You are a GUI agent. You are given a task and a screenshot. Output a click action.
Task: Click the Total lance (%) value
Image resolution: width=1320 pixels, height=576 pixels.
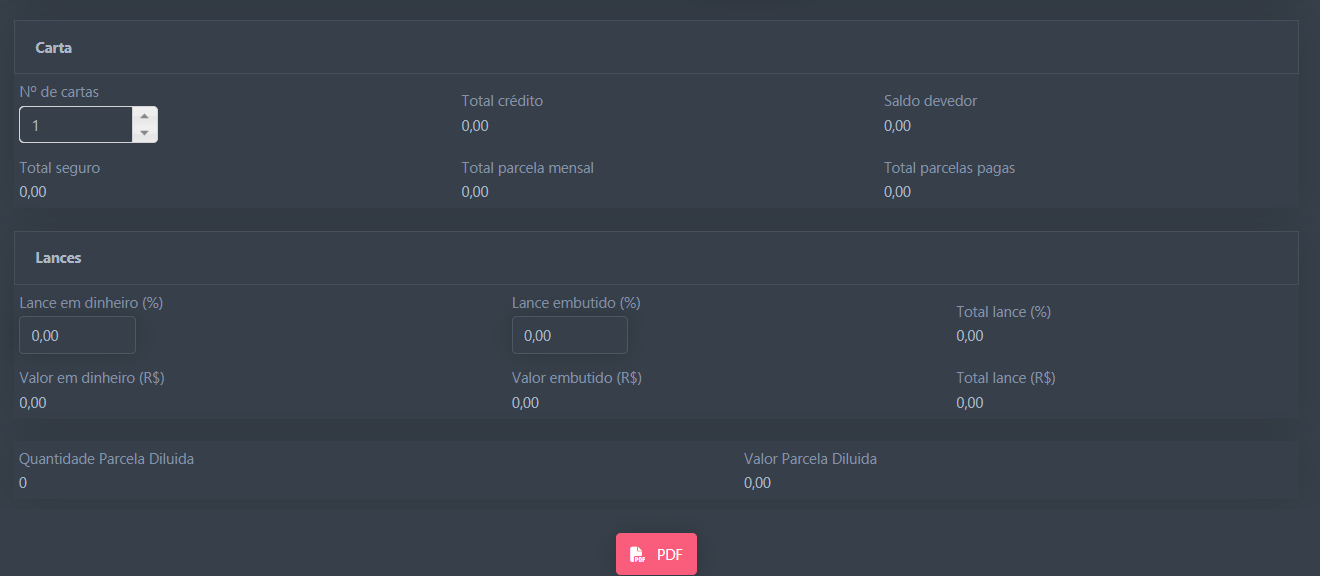pyautogui.click(x=969, y=336)
